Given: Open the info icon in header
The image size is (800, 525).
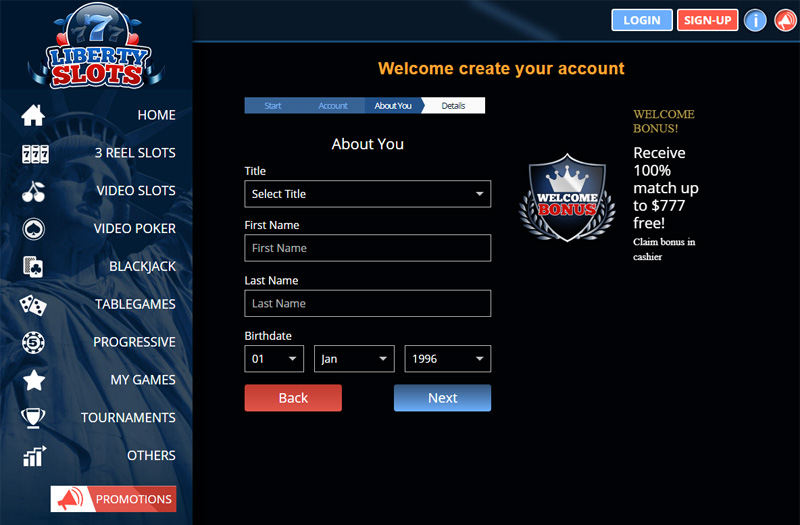Looking at the screenshot, I should coord(755,20).
